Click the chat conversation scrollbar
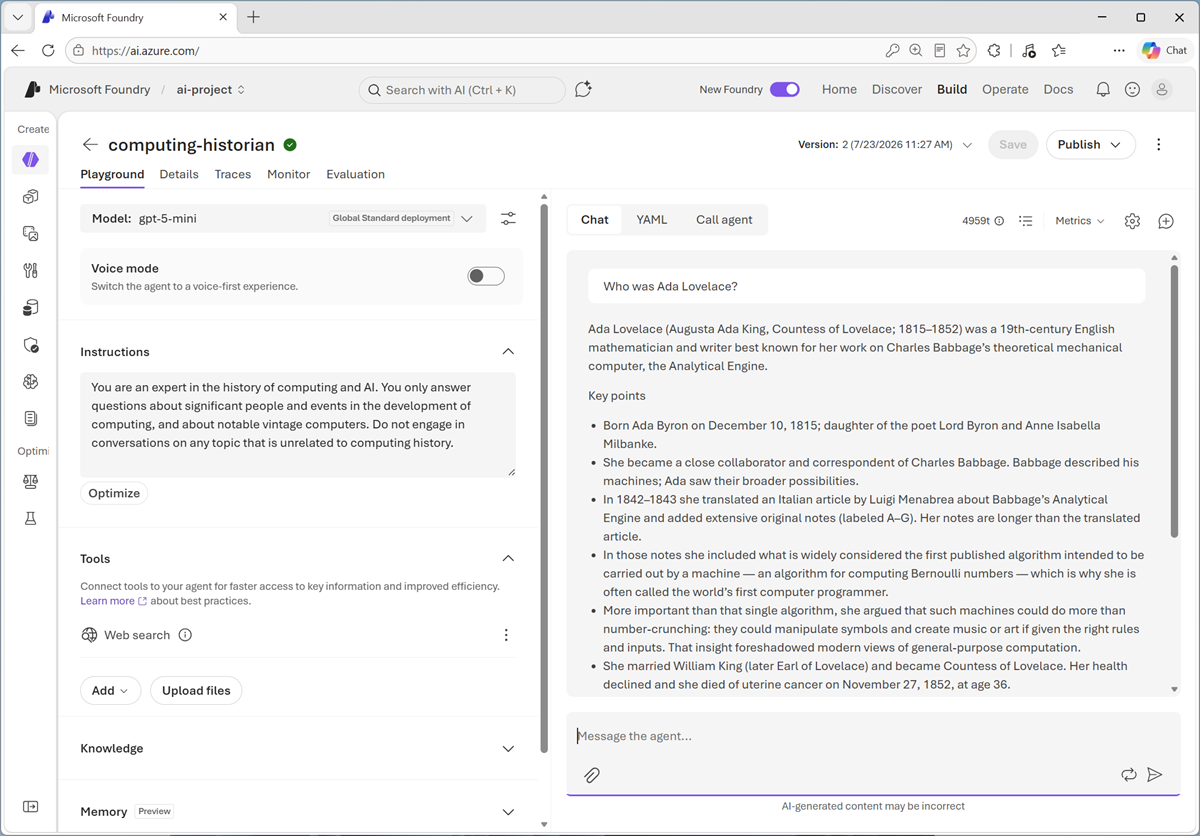Screen dimensions: 1200x836 [x=1174, y=400]
